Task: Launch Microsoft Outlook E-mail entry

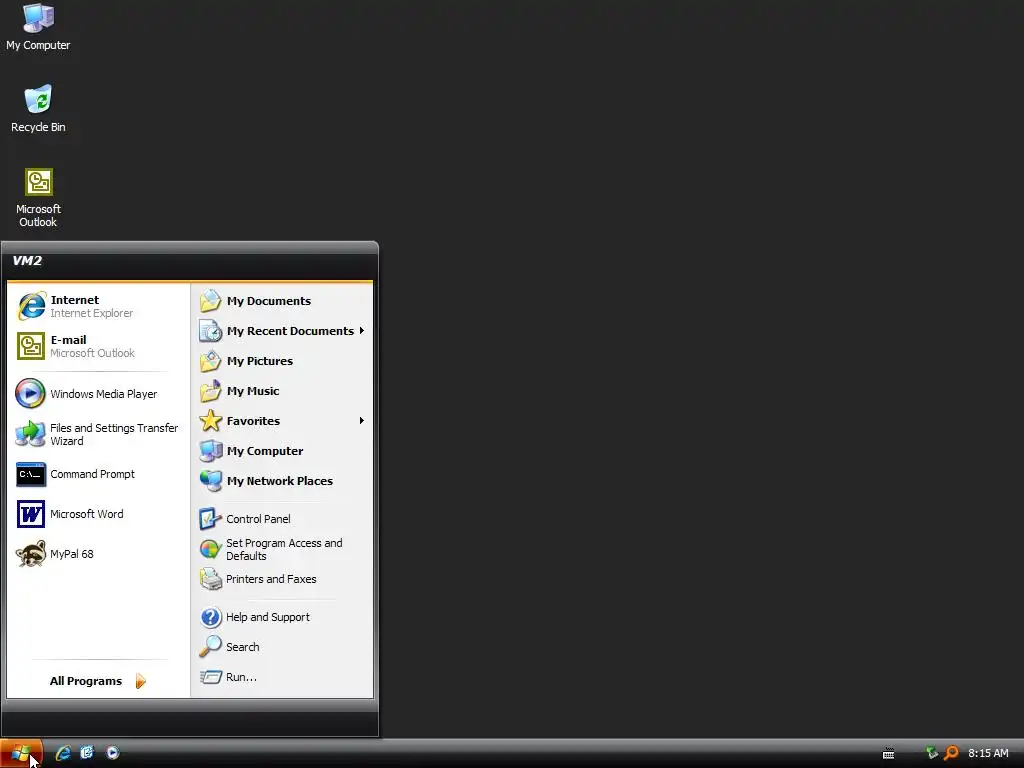Action: pos(98,346)
